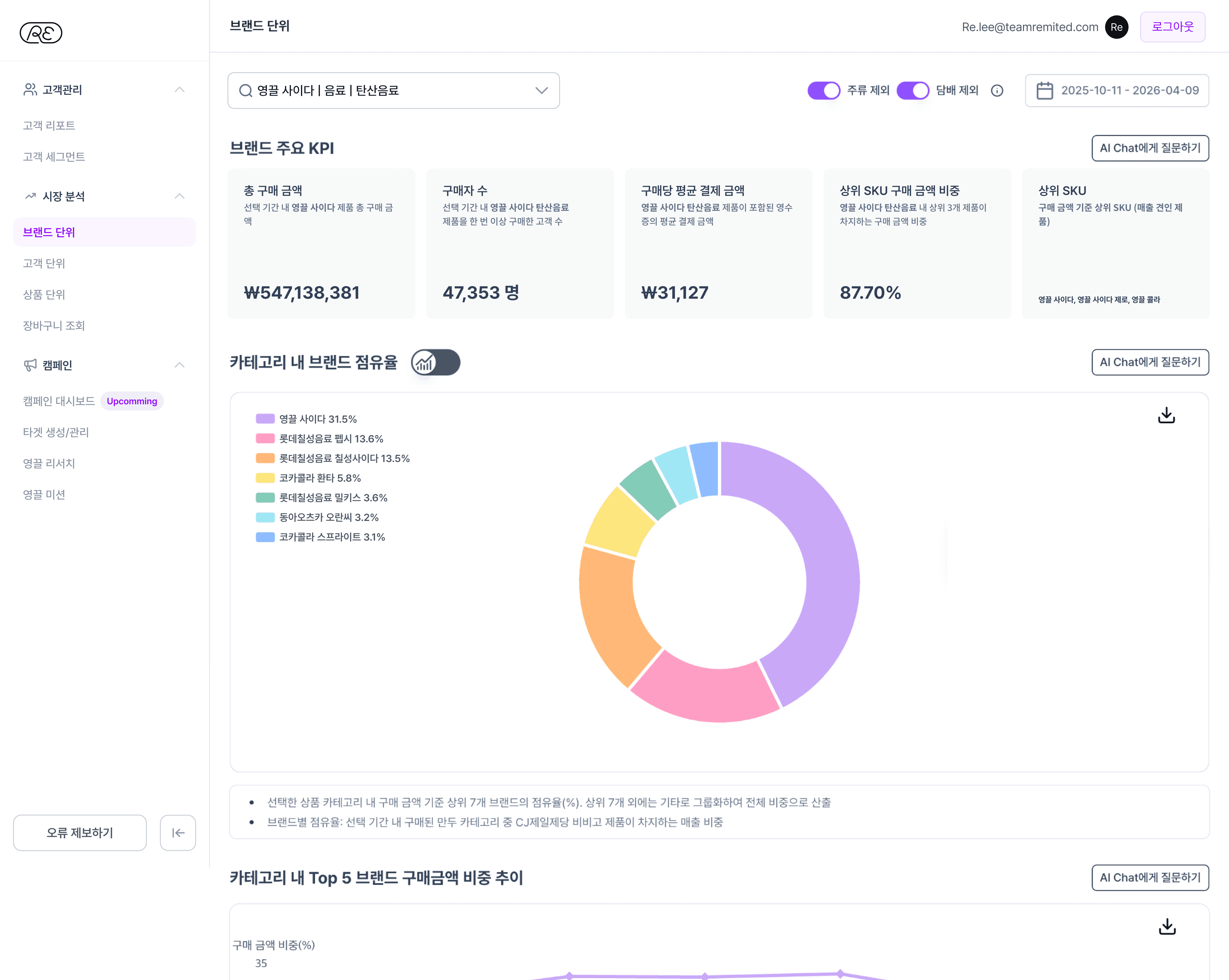Open 고객 단위 in sidebar
This screenshot has height=980, width=1229.
[44, 263]
